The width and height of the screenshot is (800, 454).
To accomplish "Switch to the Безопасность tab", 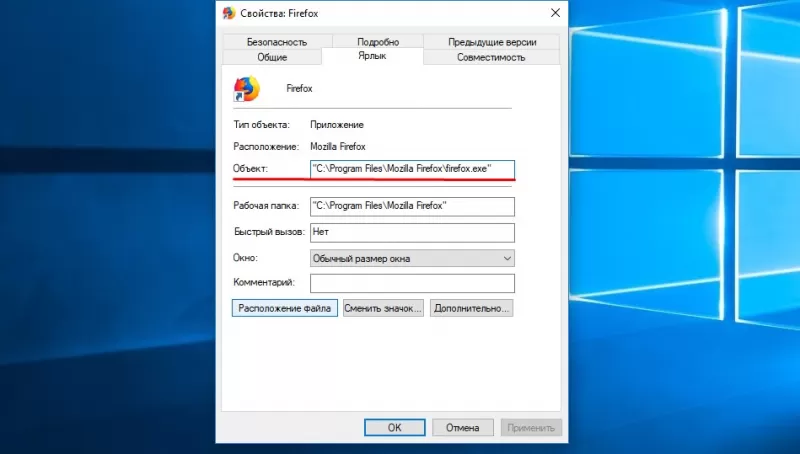I will 277,42.
